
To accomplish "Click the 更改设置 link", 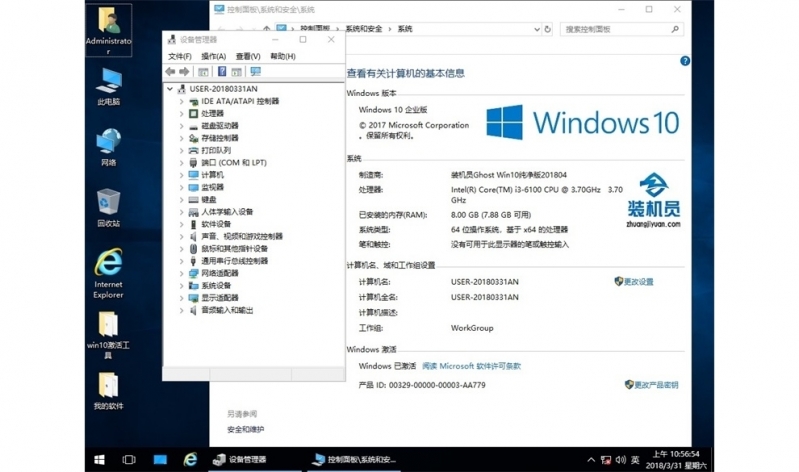I will (638, 282).
